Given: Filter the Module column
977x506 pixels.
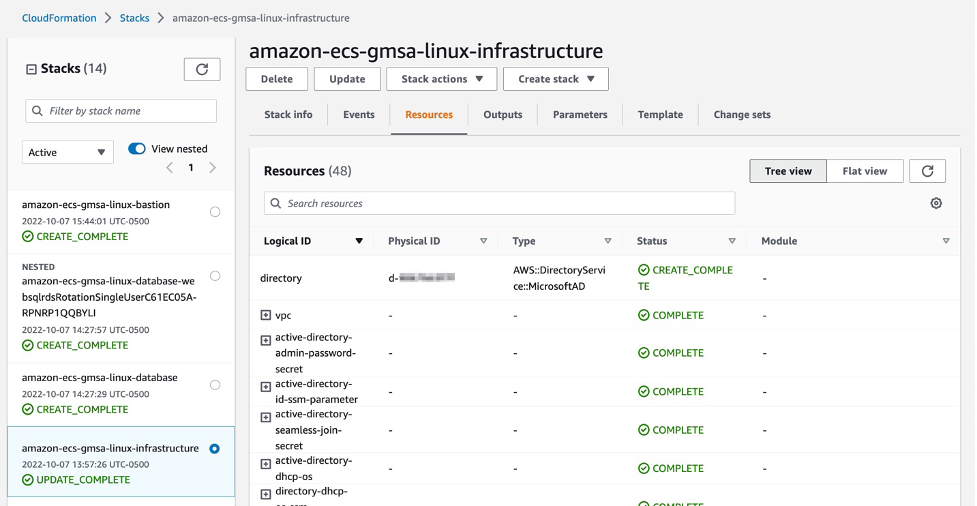Looking at the screenshot, I should (x=946, y=241).
